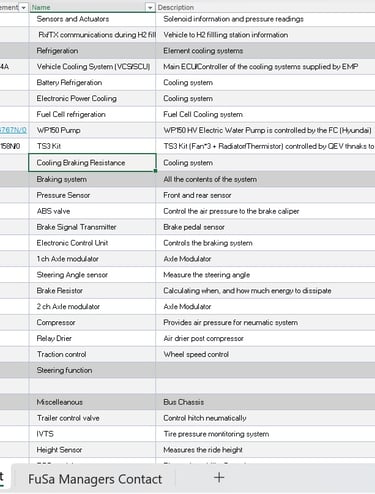Screen dimensions: 375x494
Task: Select the RxTX communications during H2 fill cell
Action: point(92,35)
